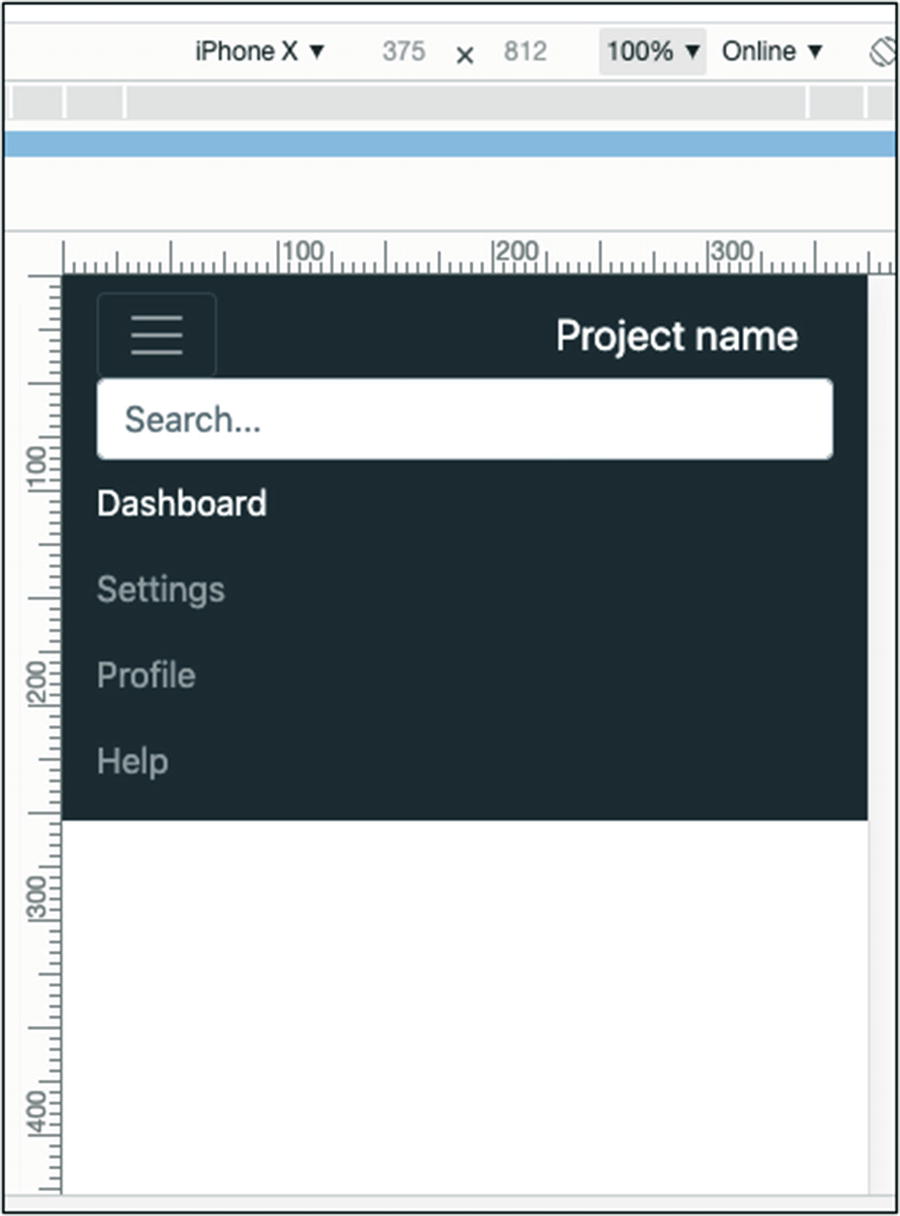The width and height of the screenshot is (900, 1216).
Task: Select the Profile nav link
Action: pyautogui.click(x=146, y=675)
